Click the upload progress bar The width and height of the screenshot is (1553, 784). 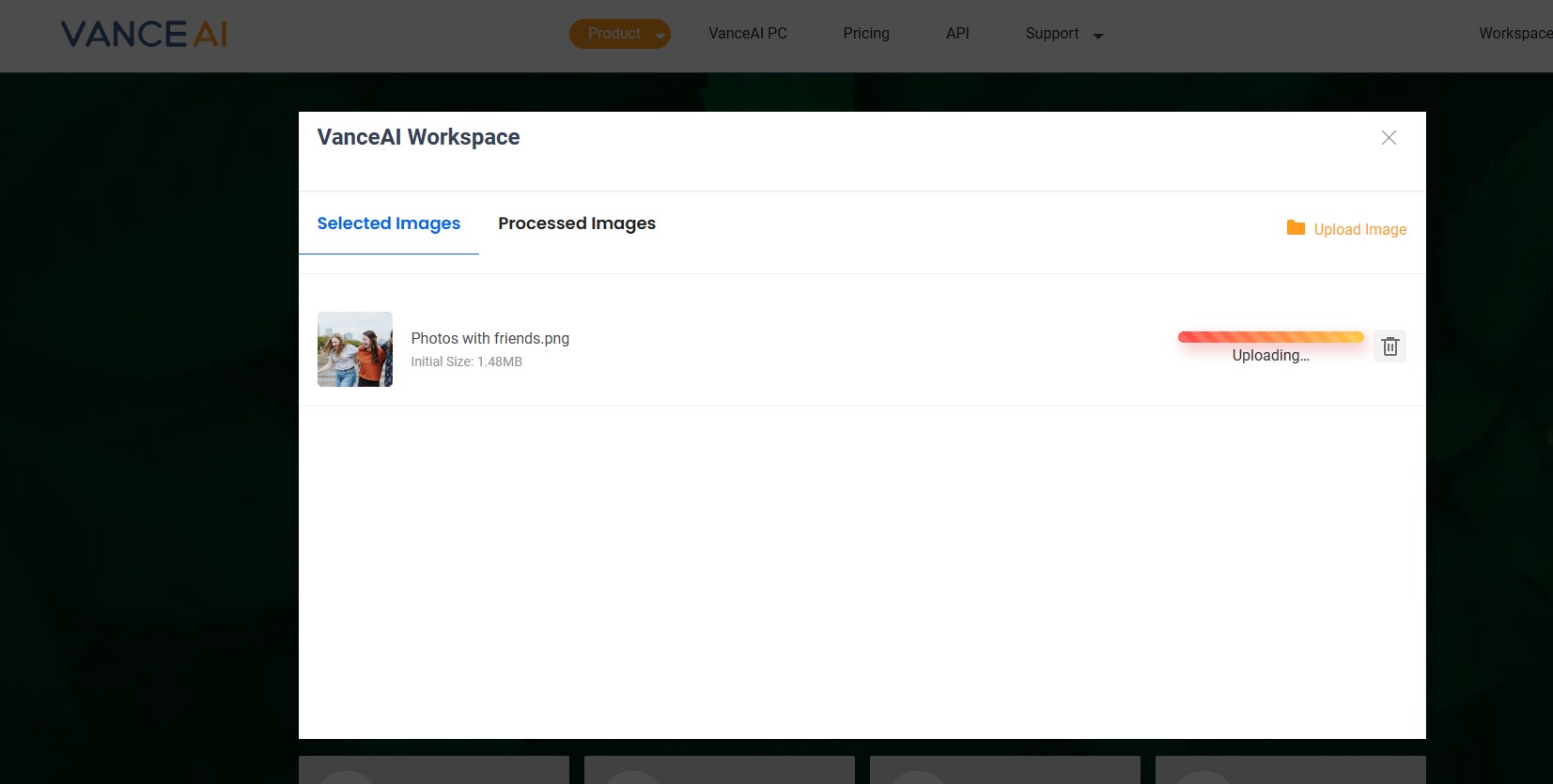pos(1270,337)
